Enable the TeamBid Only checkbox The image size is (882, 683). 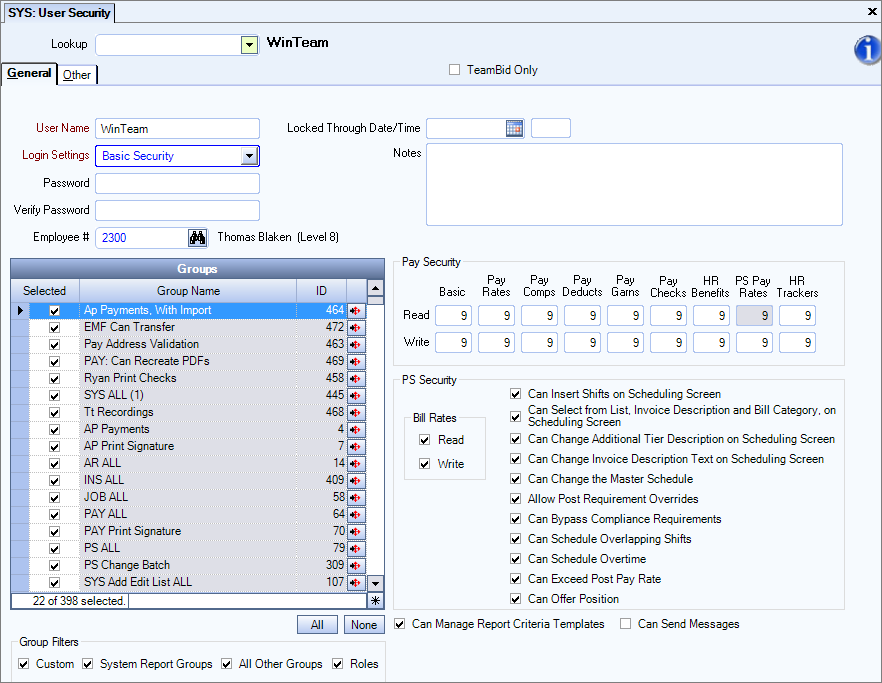(455, 69)
